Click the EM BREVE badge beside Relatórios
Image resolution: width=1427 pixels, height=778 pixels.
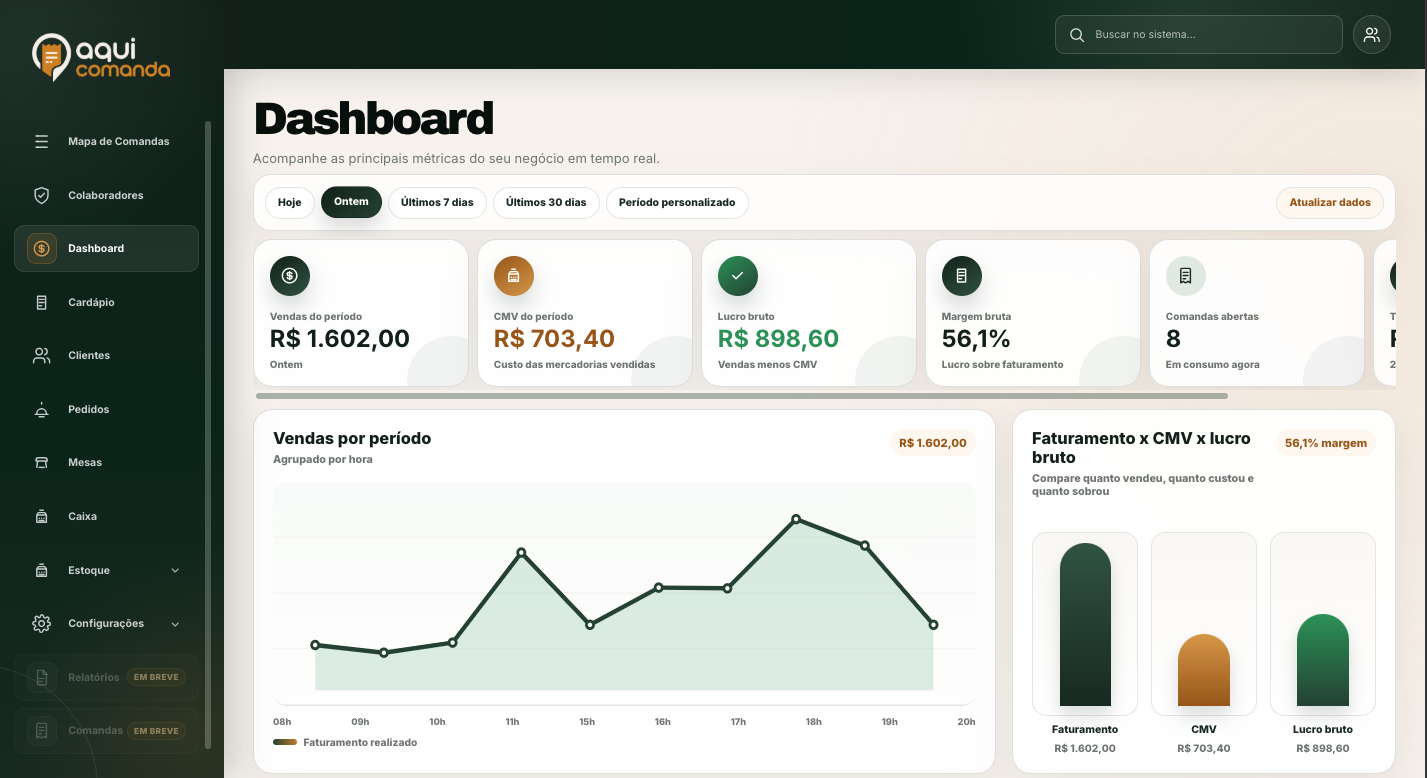coord(156,677)
